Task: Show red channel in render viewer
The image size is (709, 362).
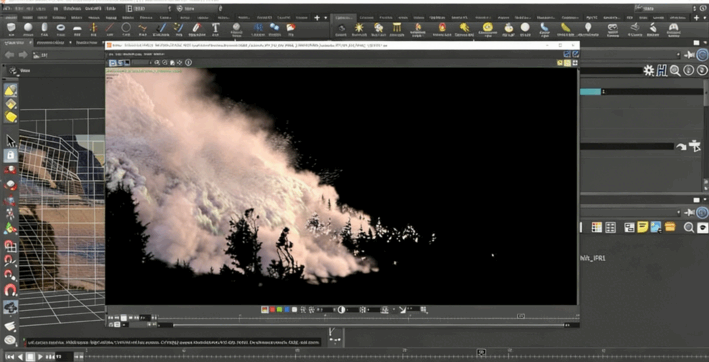Action: [x=273, y=310]
